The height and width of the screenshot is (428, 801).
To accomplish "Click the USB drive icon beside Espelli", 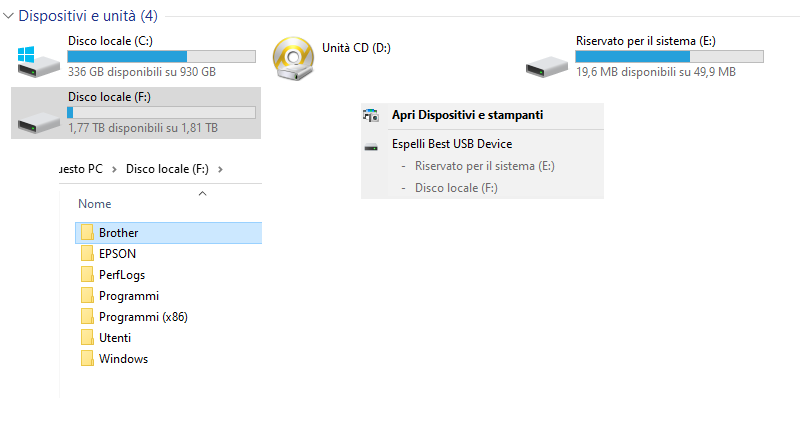I will pos(371,147).
